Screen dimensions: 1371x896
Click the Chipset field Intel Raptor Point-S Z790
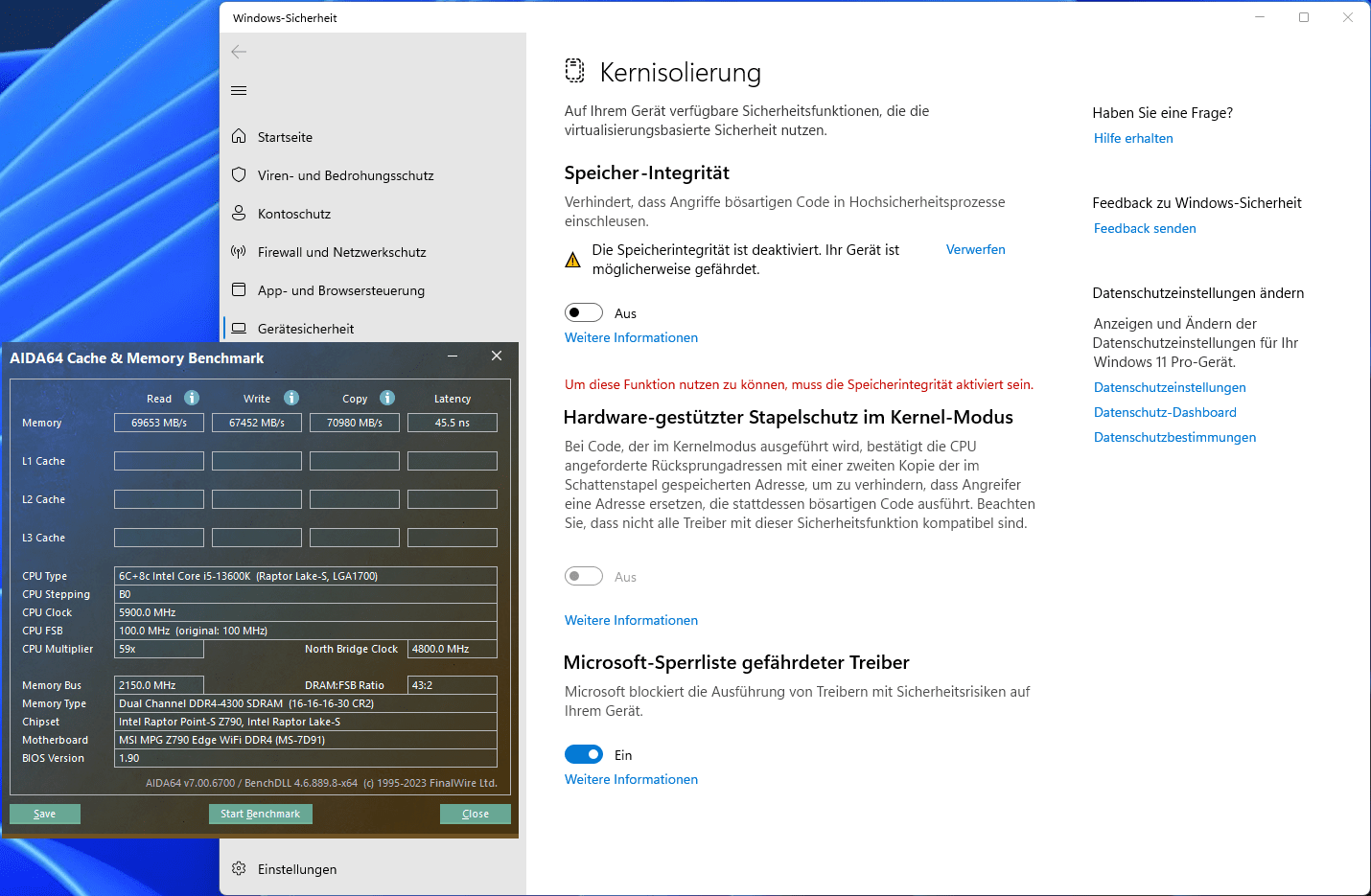click(306, 722)
